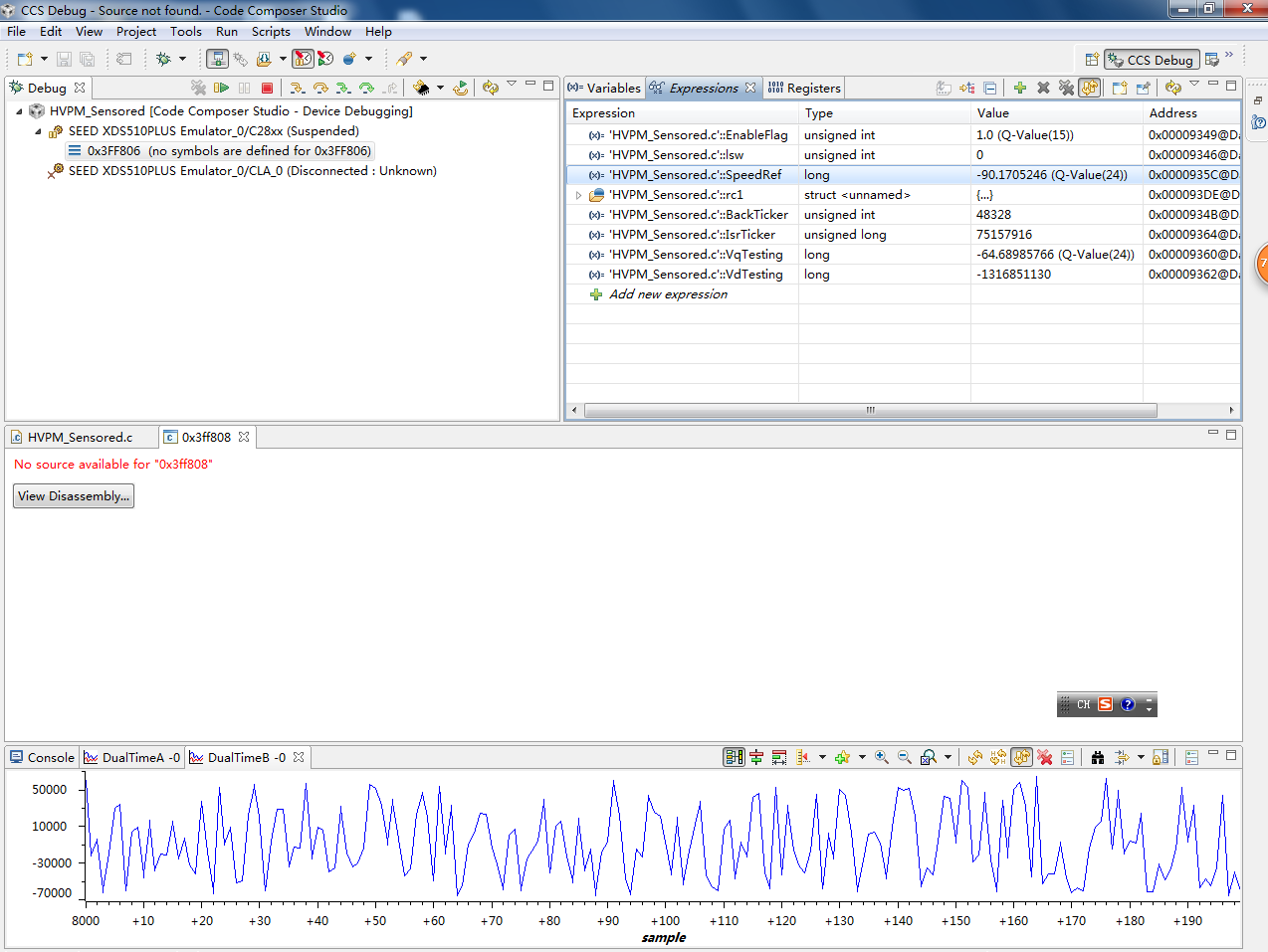1268x952 pixels.
Task: Expand the rc1 struct in Expressions
Action: 578,195
